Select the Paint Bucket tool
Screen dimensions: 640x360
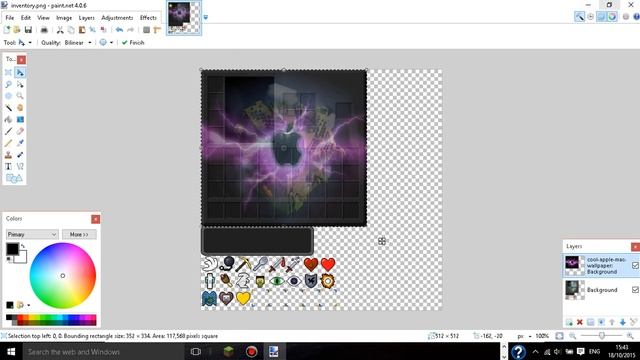[x=8, y=120]
